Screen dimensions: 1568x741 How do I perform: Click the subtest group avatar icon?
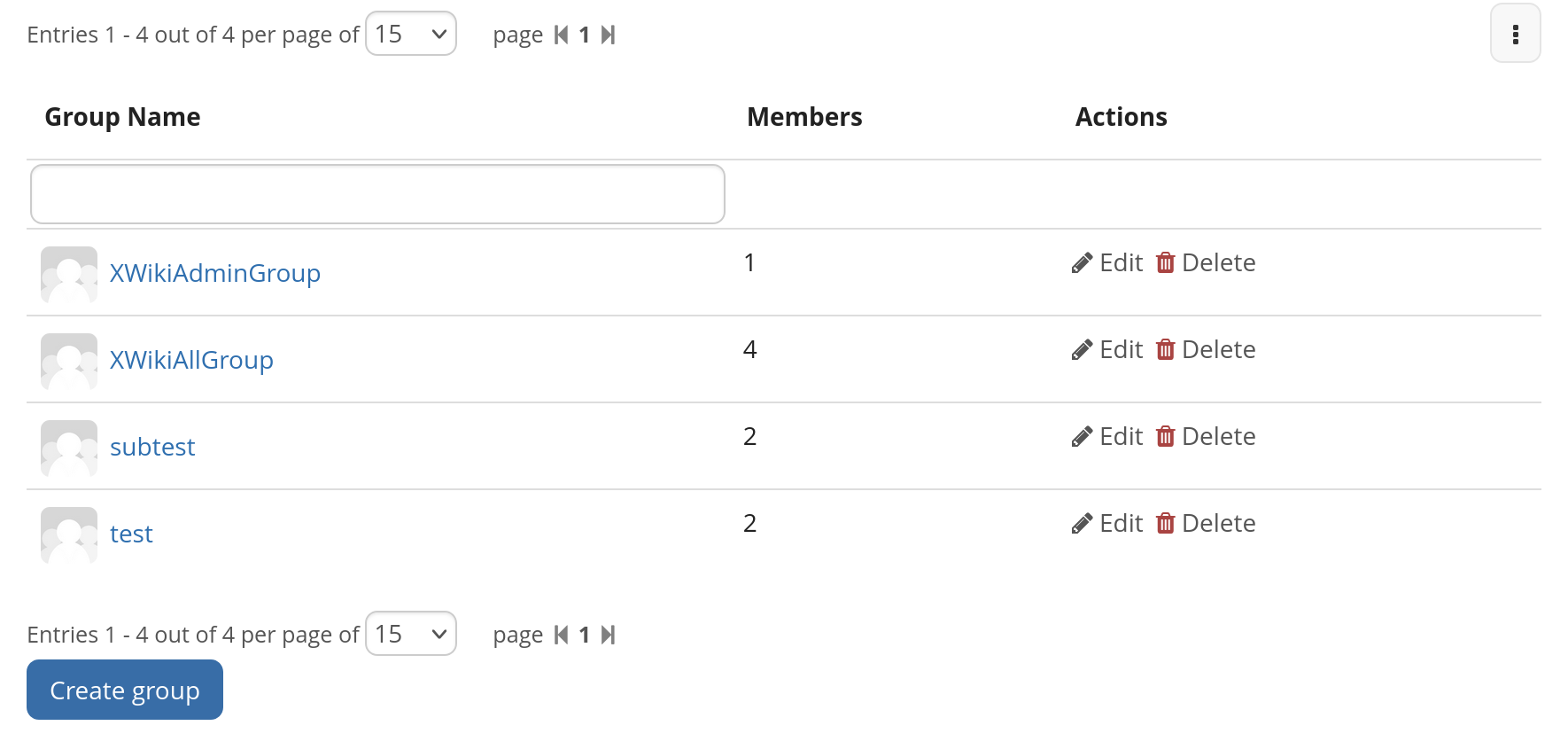pyautogui.click(x=69, y=448)
